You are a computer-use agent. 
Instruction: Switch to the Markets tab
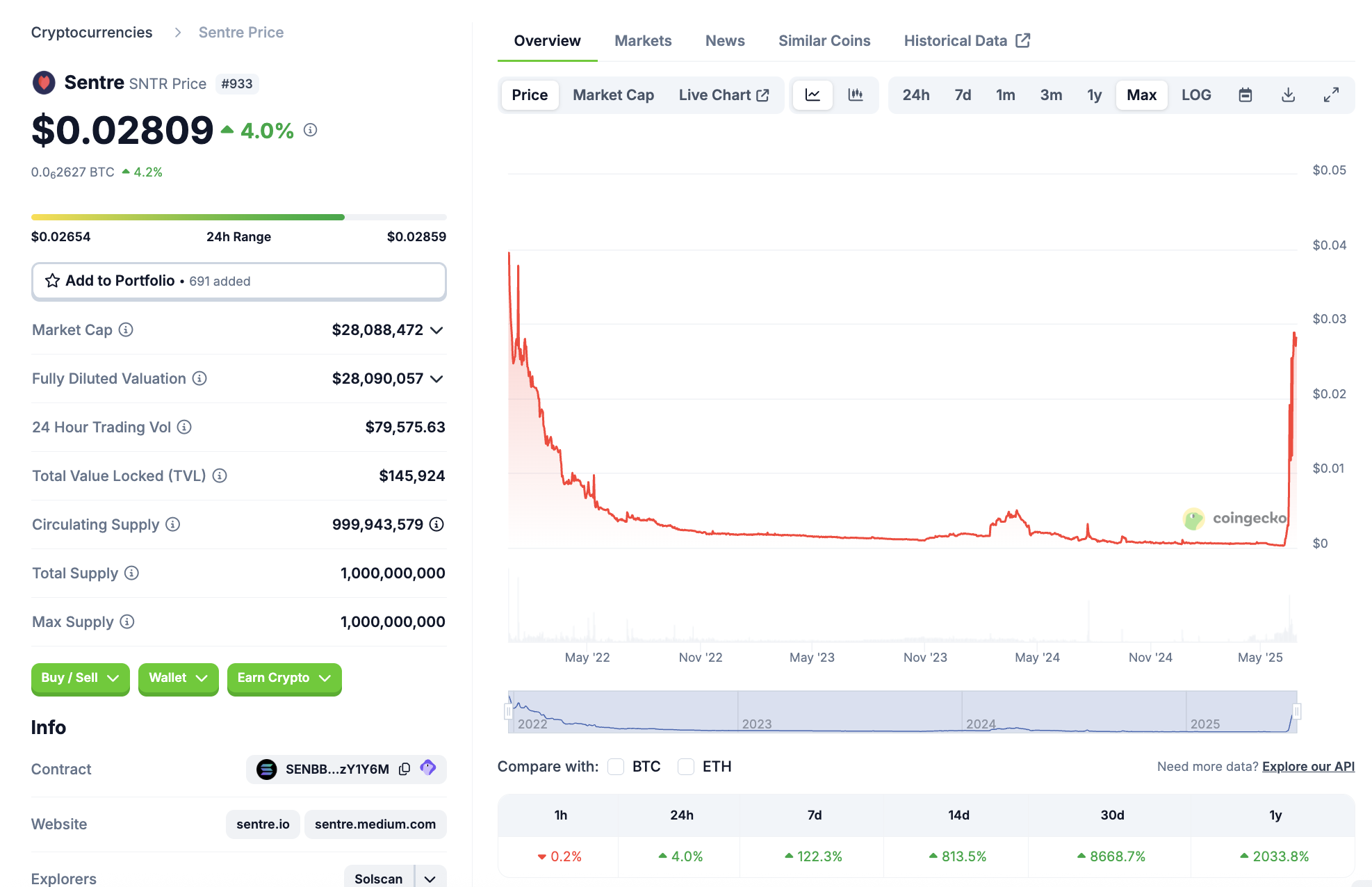(x=642, y=41)
